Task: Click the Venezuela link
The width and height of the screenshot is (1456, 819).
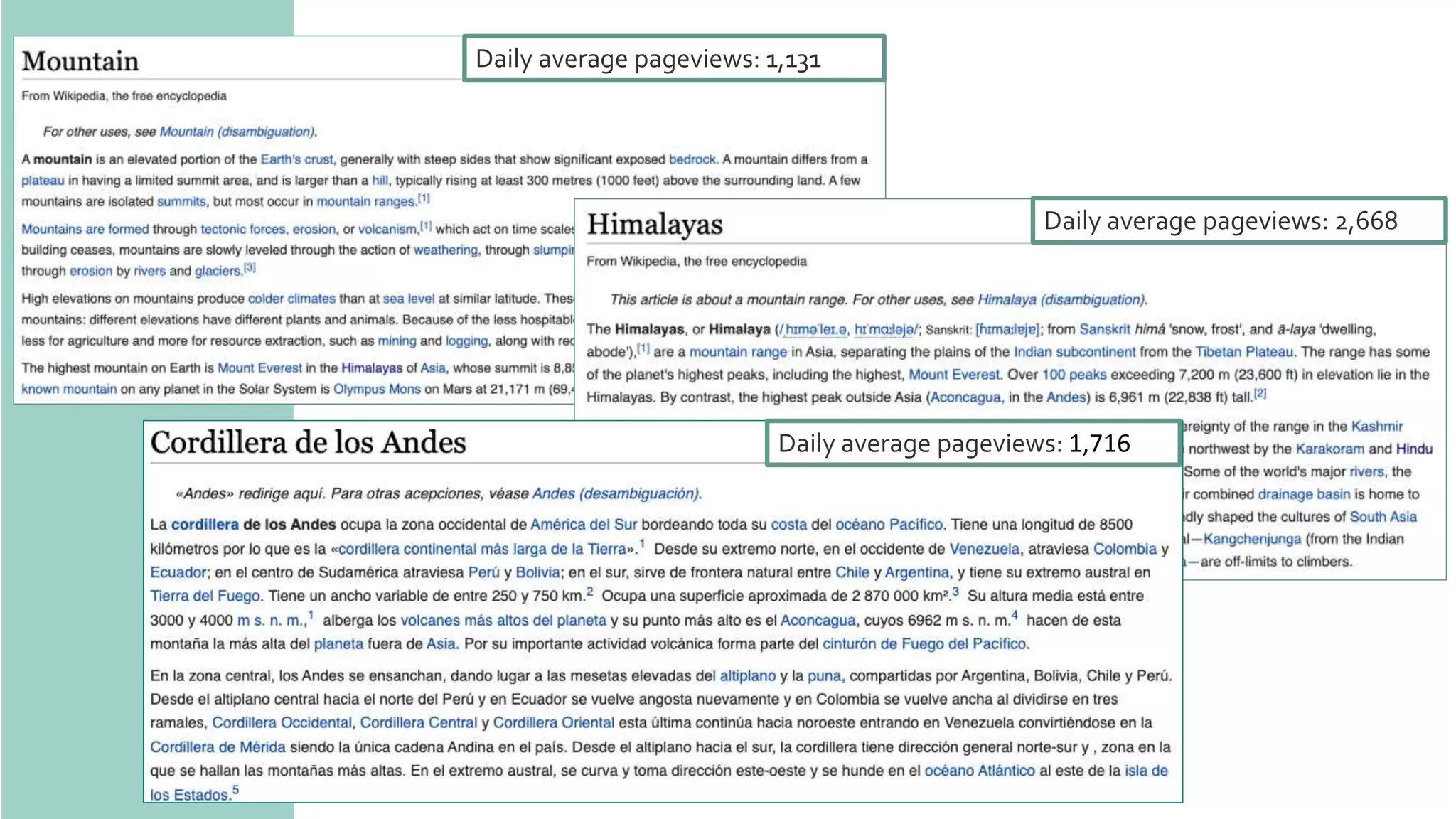Action: coord(985,549)
